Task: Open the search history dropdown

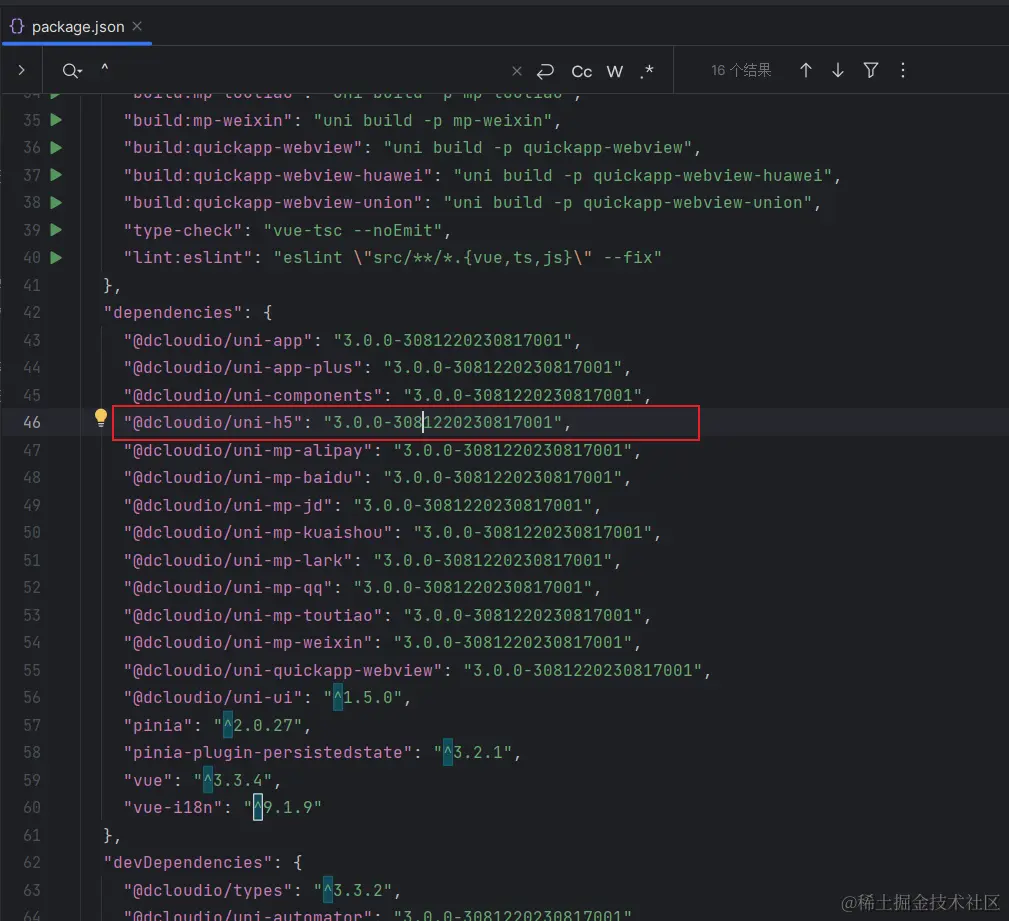Action: (72, 71)
